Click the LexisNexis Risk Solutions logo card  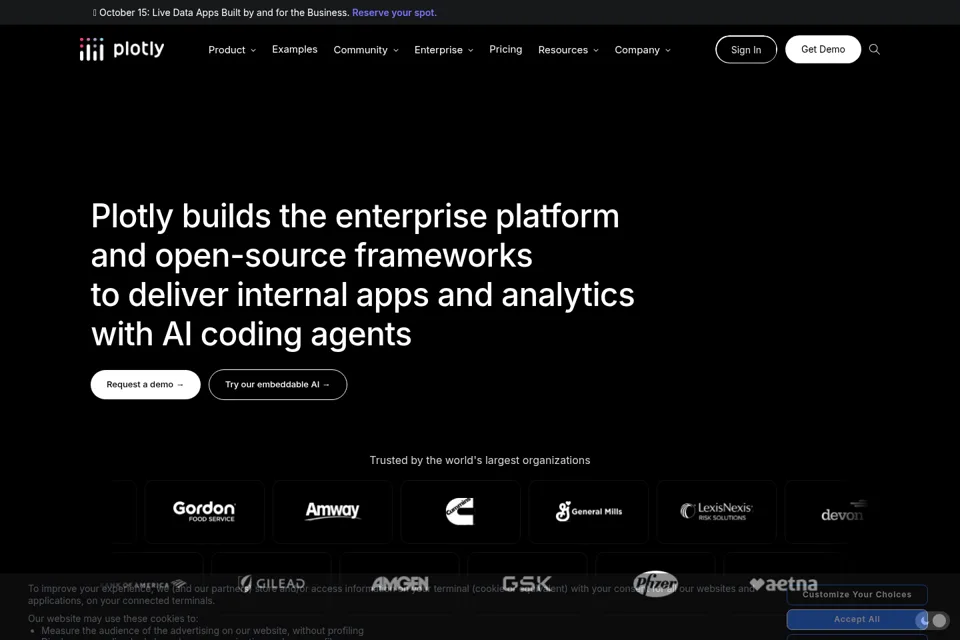point(716,511)
